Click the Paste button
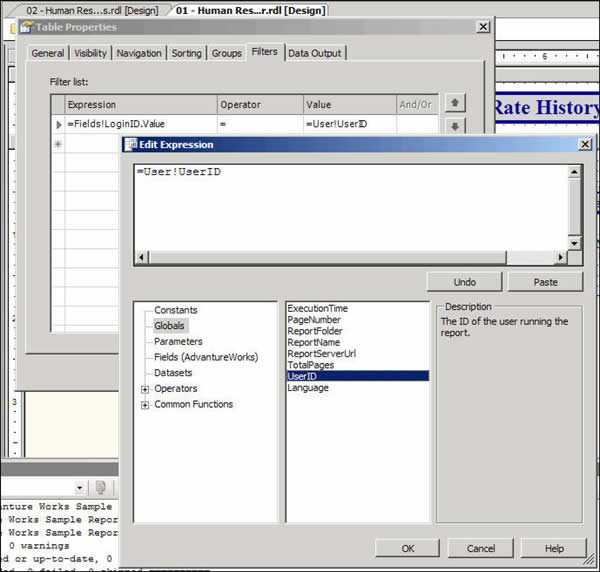 (x=545, y=282)
